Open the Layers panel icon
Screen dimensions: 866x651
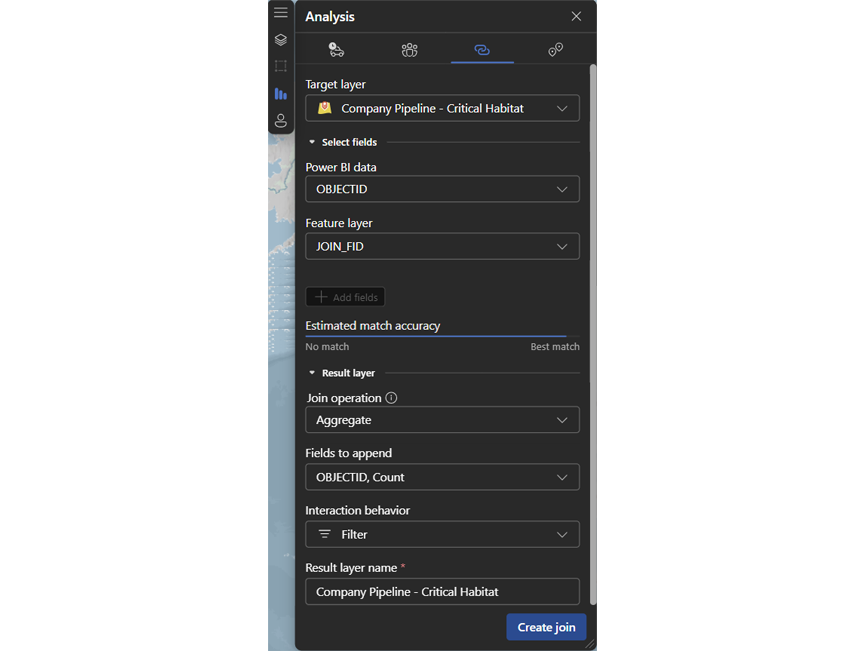pos(280,39)
